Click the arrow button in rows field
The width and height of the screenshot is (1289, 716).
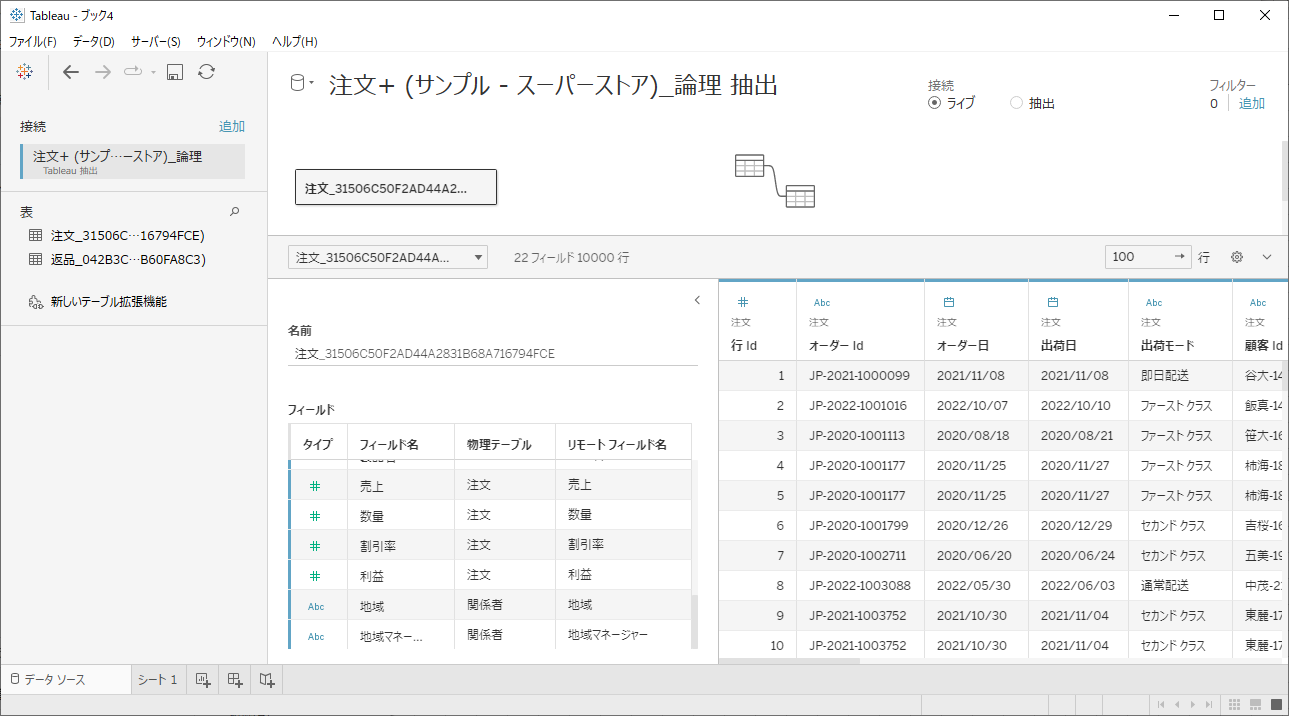coord(1182,257)
